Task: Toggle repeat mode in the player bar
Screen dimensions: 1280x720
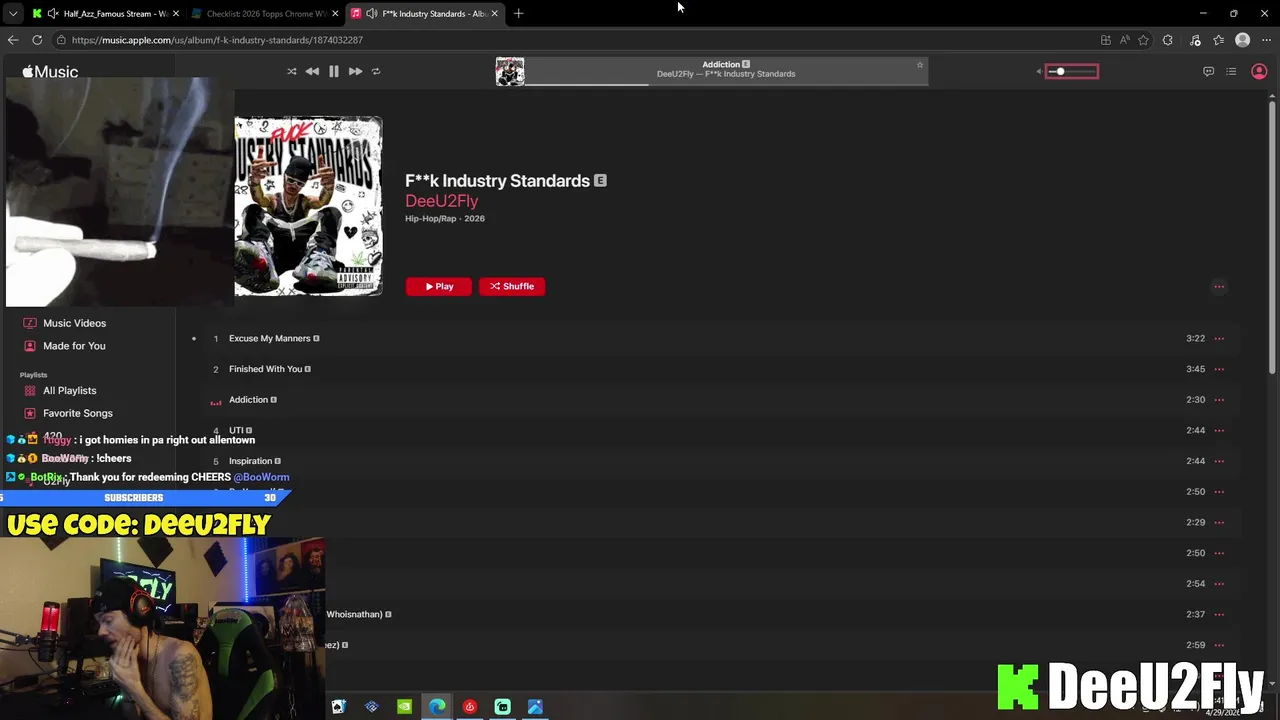Action: (376, 71)
